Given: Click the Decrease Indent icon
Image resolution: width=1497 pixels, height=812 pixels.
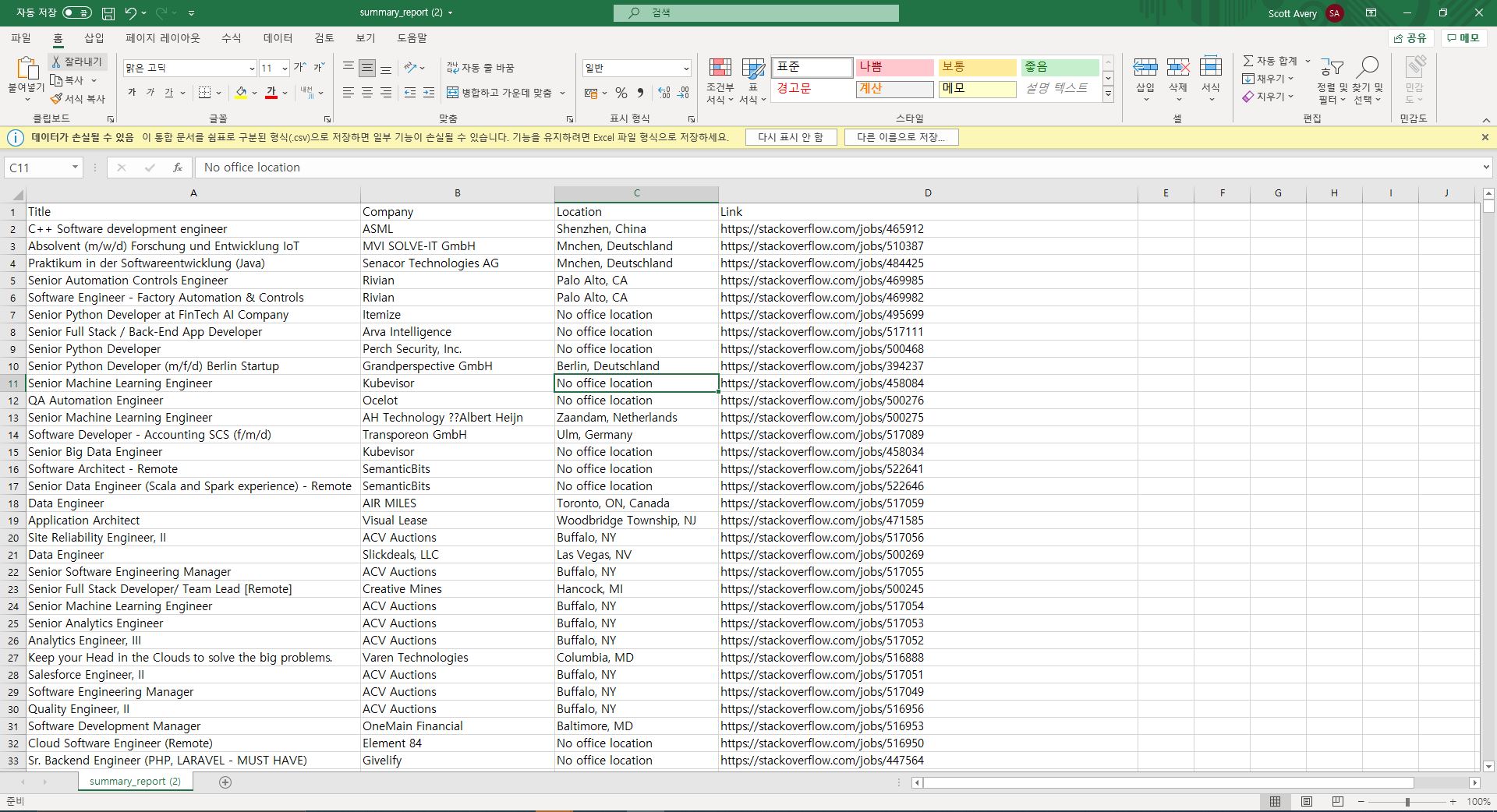Looking at the screenshot, I should coord(410,93).
